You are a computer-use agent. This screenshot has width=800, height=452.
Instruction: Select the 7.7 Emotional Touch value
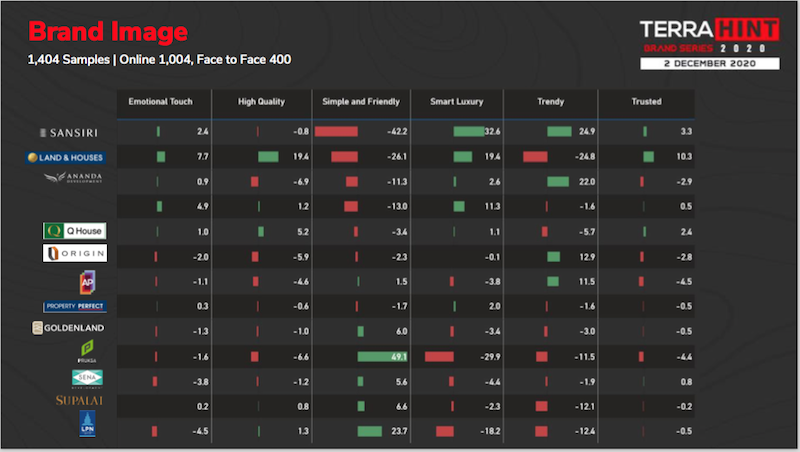[203, 157]
